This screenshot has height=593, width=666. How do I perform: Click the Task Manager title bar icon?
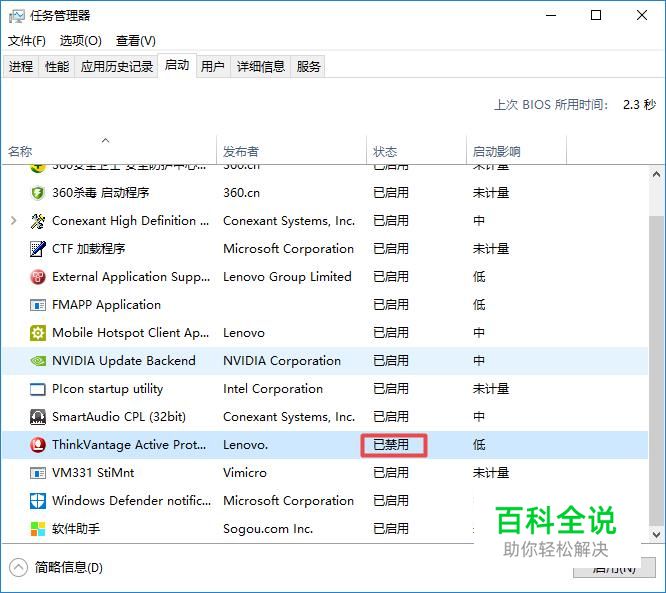coord(17,16)
